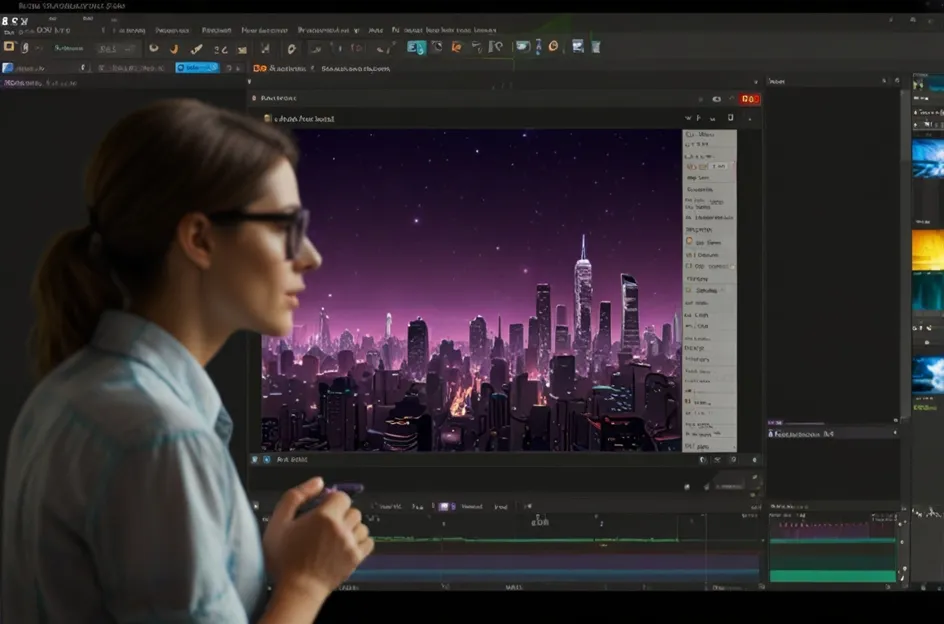Toggle the orange checkbox in the grey side list
The width and height of the screenshot is (944, 624).
(689, 241)
